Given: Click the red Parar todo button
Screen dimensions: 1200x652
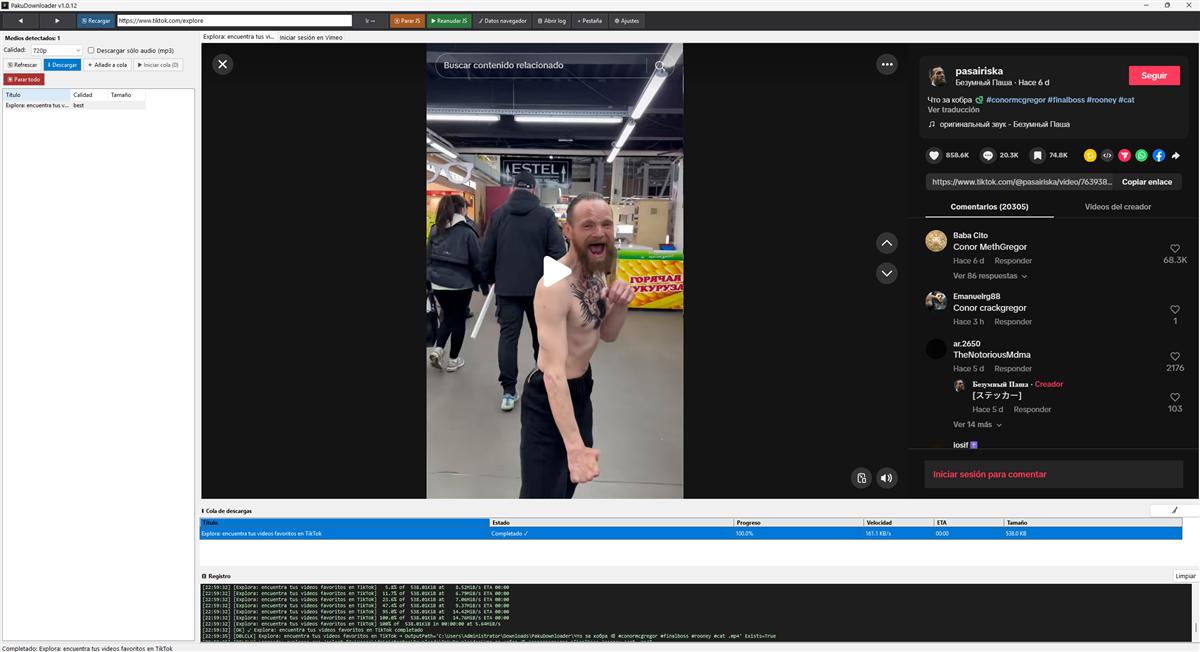Looking at the screenshot, I should 24,79.
